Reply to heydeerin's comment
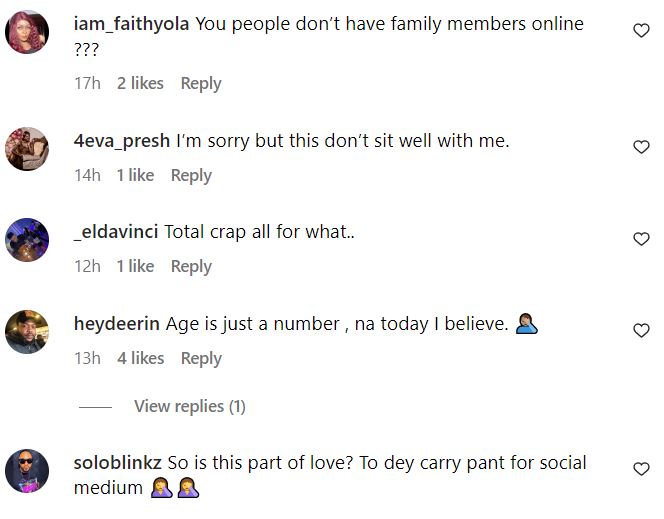The width and height of the screenshot is (664, 519). [201, 358]
